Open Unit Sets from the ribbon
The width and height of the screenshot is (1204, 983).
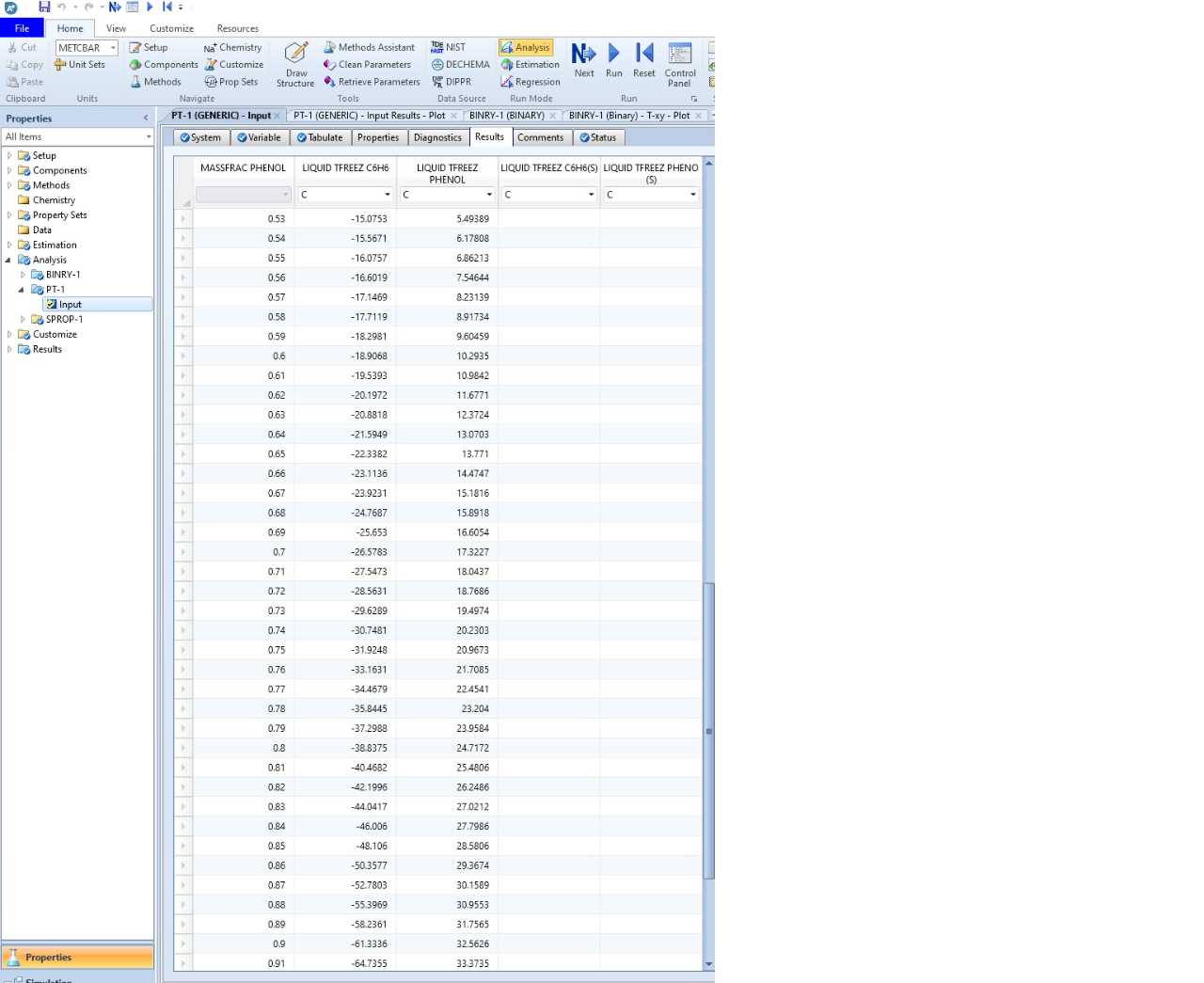coord(80,65)
